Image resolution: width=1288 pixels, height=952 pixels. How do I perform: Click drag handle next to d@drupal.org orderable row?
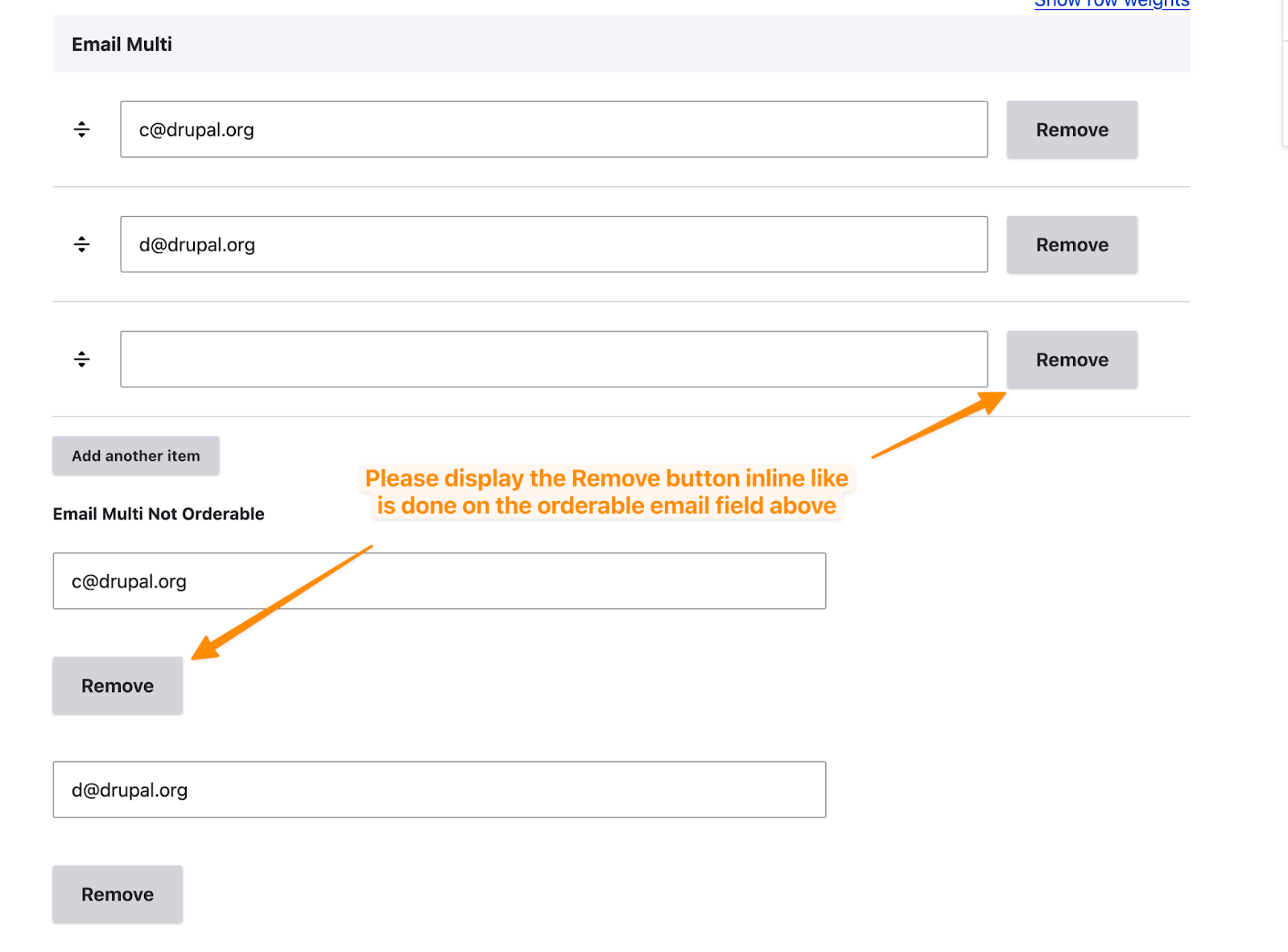[81, 244]
